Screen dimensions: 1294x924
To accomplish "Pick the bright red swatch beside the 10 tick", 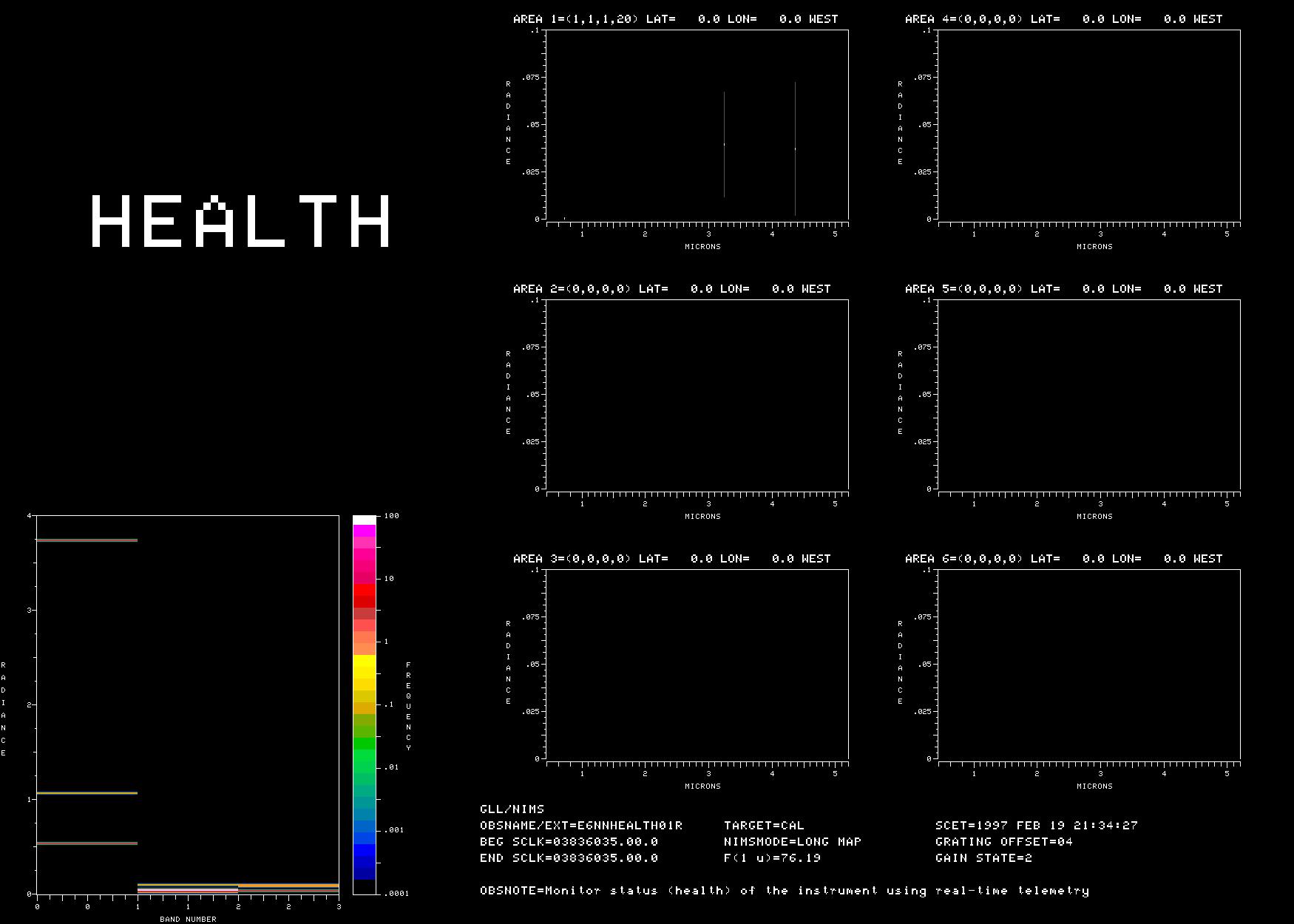I will [365, 591].
